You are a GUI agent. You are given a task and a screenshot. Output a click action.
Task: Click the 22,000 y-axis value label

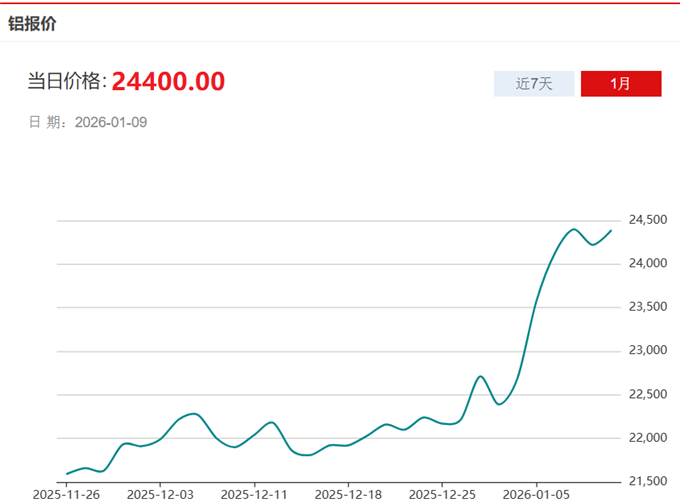click(649, 438)
